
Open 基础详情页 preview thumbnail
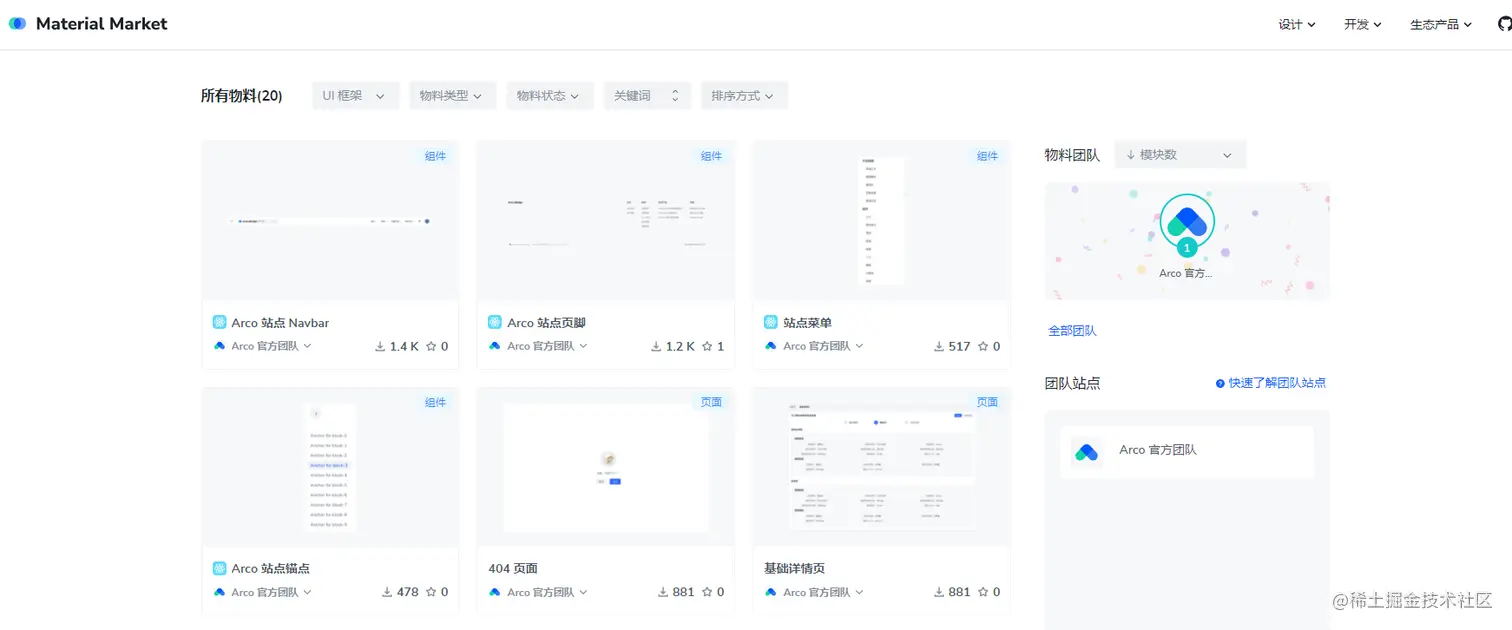pos(882,467)
